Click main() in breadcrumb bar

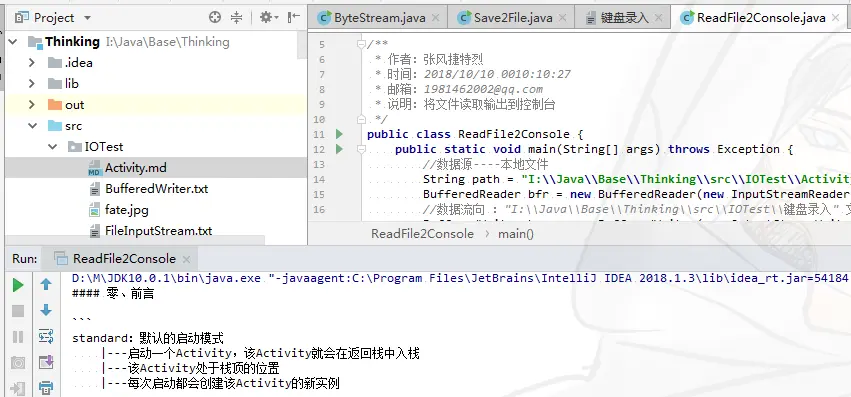(x=516, y=234)
